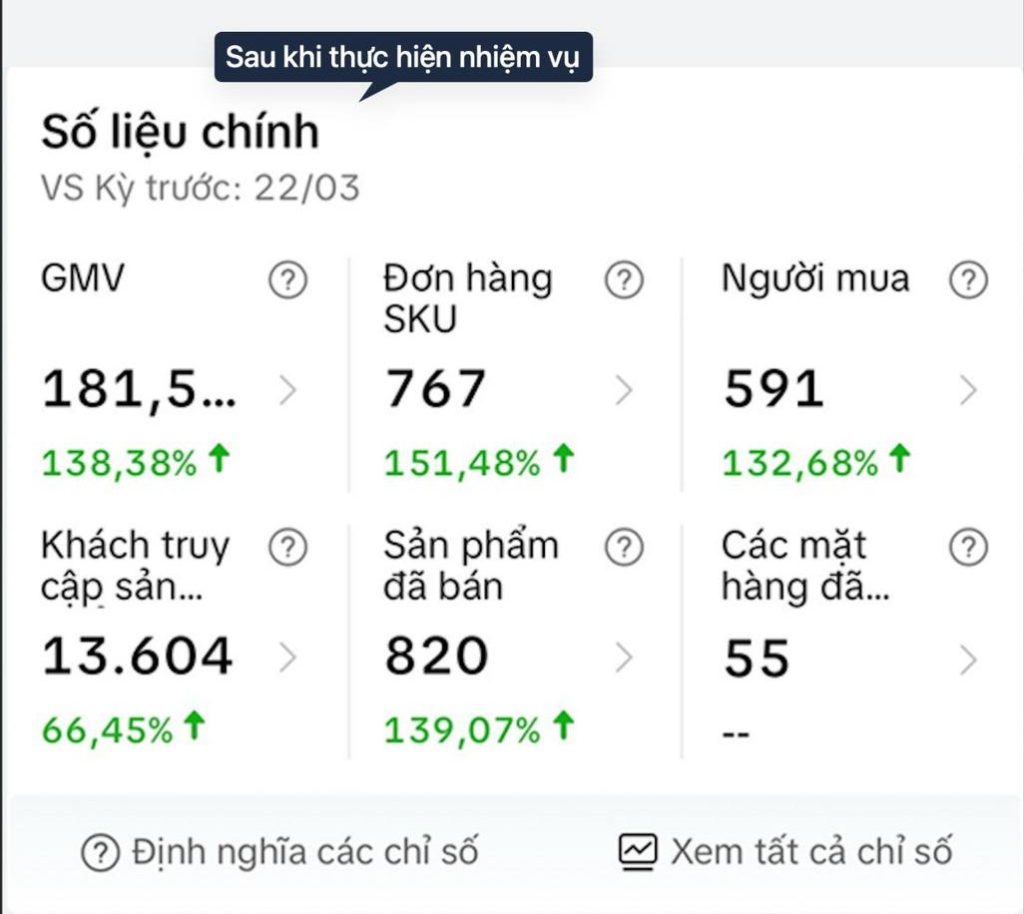Click help icon beside Khách truy cập sản

pos(288,547)
